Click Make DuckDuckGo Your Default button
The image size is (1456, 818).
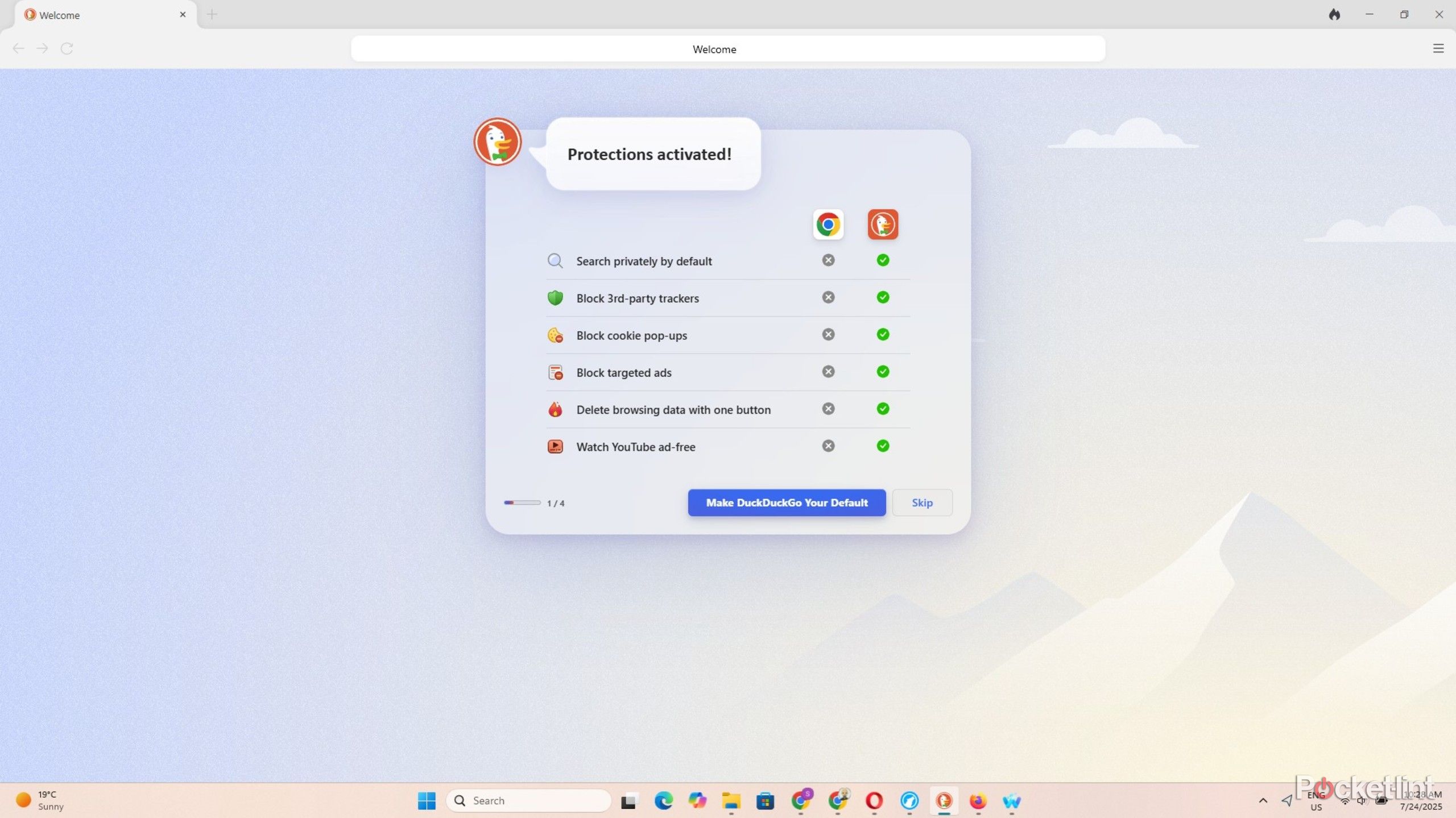point(787,503)
